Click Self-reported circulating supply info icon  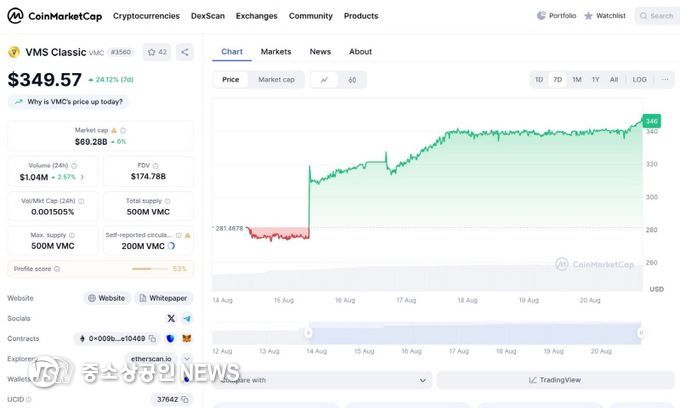tap(179, 235)
